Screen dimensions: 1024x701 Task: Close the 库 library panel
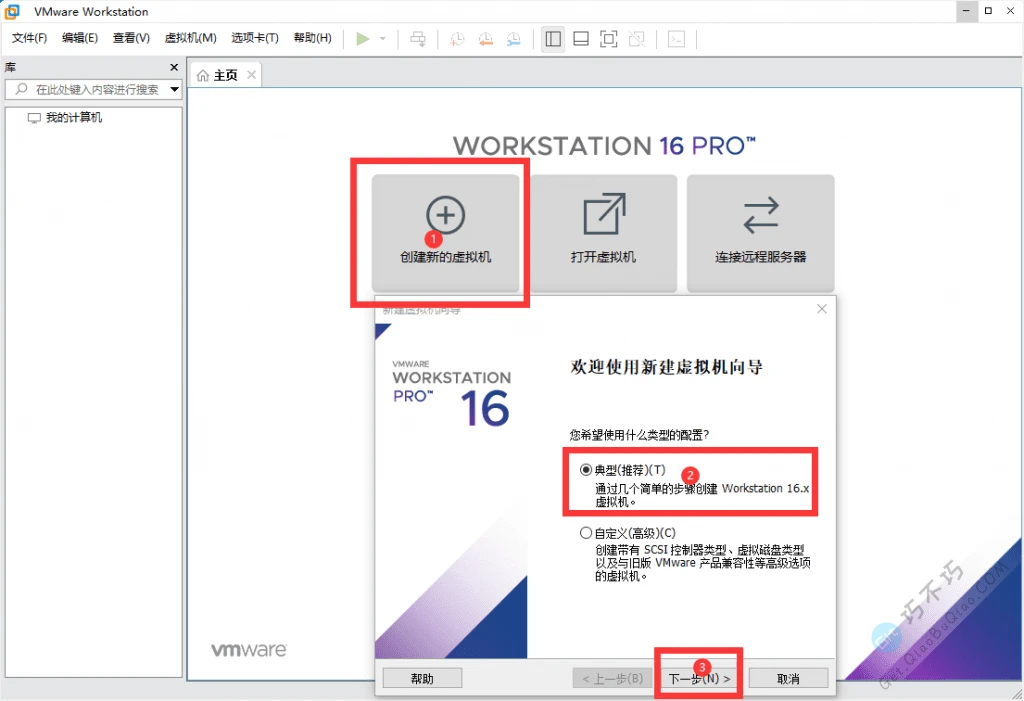pyautogui.click(x=174, y=67)
